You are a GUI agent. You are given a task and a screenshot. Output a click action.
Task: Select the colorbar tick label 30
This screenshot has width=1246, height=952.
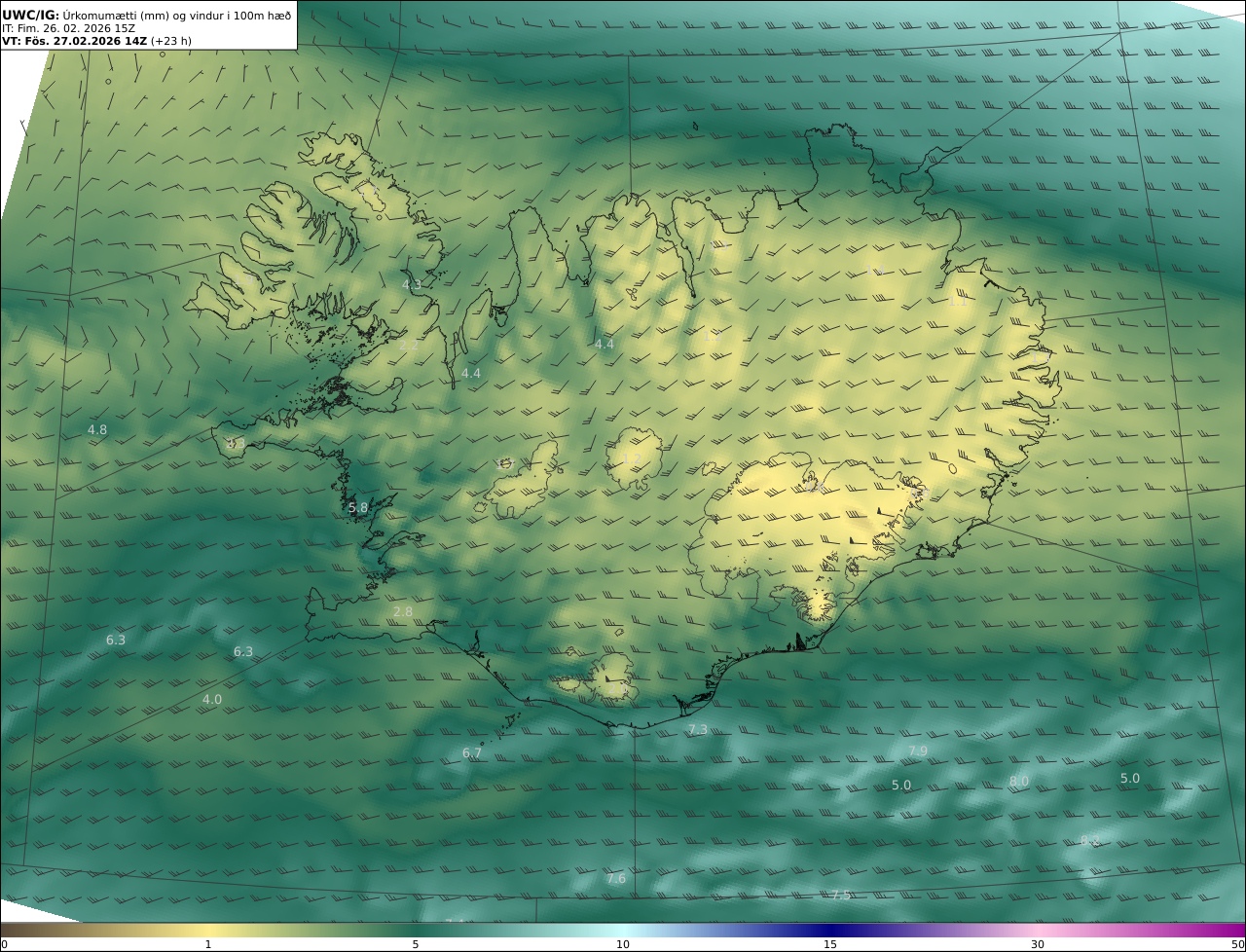(1038, 944)
